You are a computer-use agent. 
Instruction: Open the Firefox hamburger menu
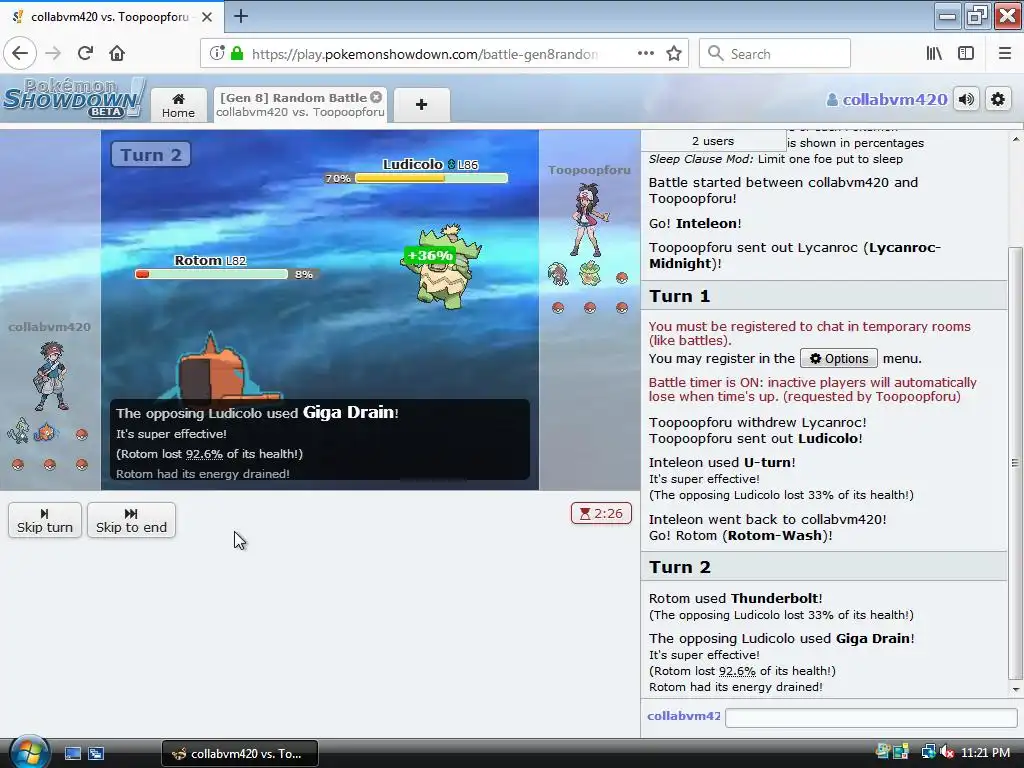coord(1004,54)
